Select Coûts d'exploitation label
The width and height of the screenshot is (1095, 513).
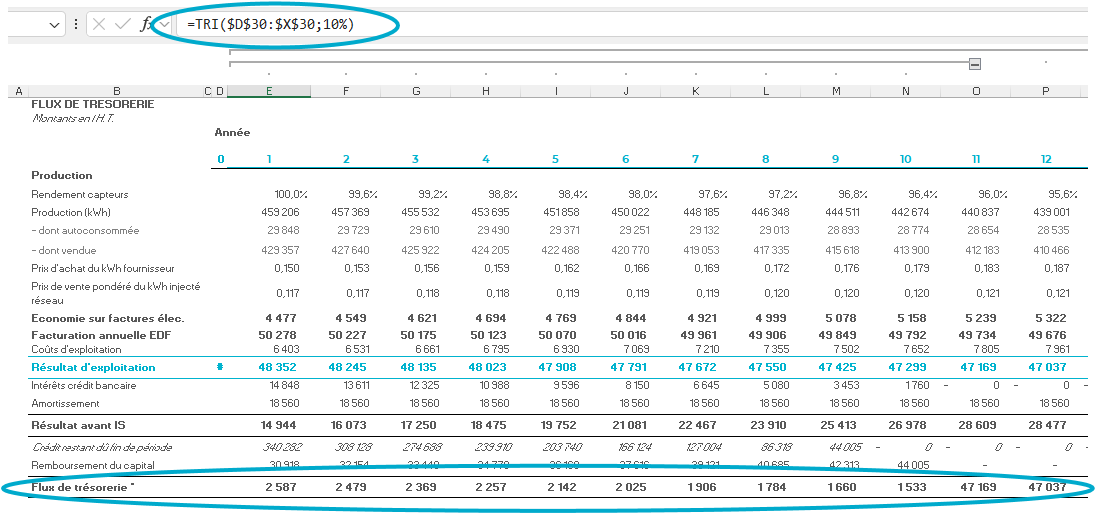coord(76,349)
